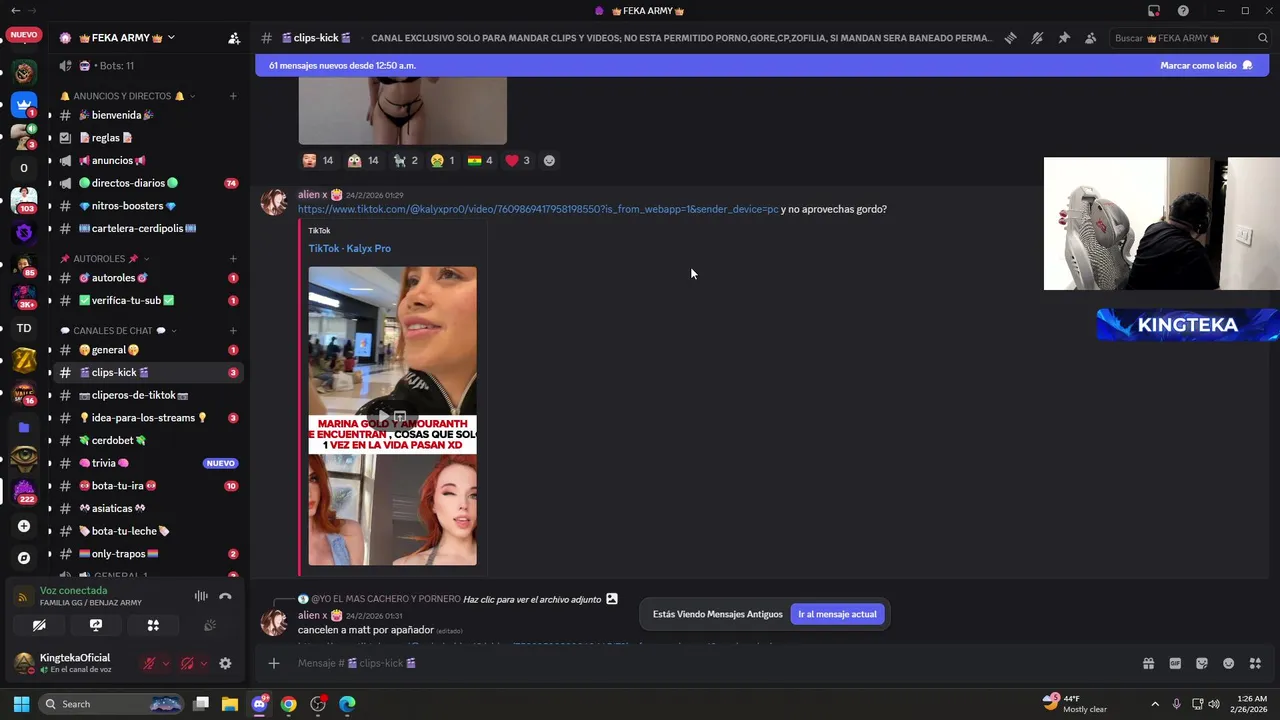Toggle noise suppression waveform icon

point(201,596)
